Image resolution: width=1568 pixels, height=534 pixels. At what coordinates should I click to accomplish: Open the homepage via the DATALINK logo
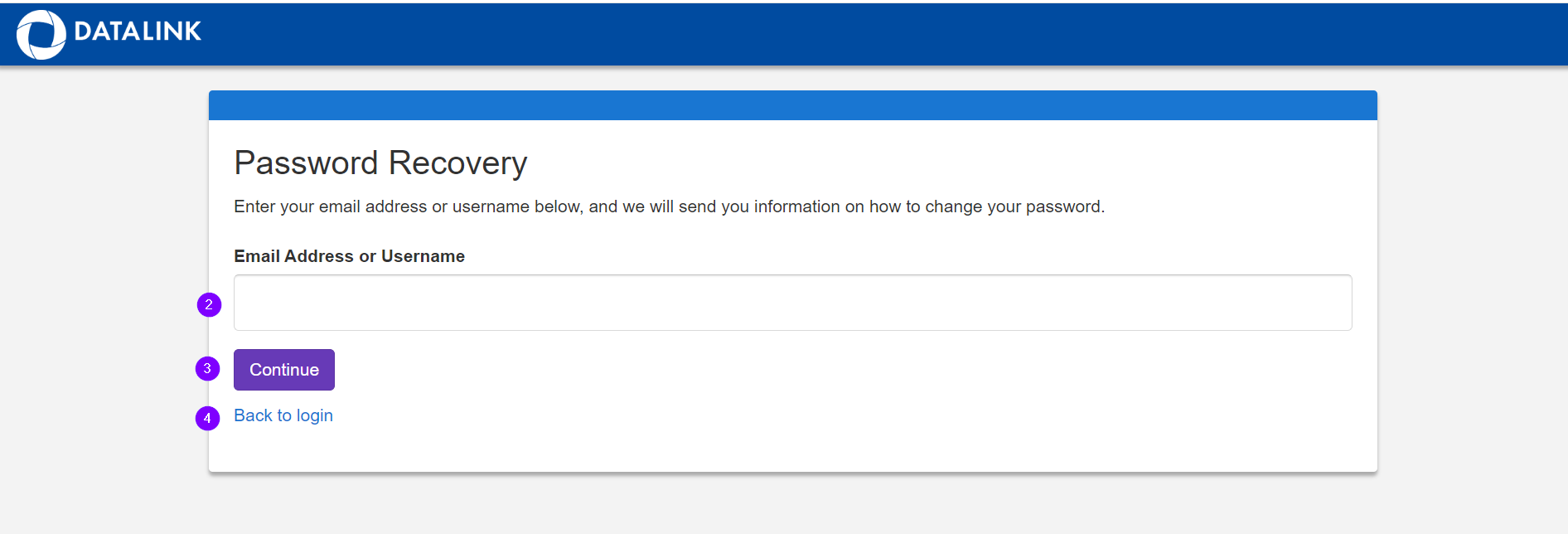click(108, 33)
